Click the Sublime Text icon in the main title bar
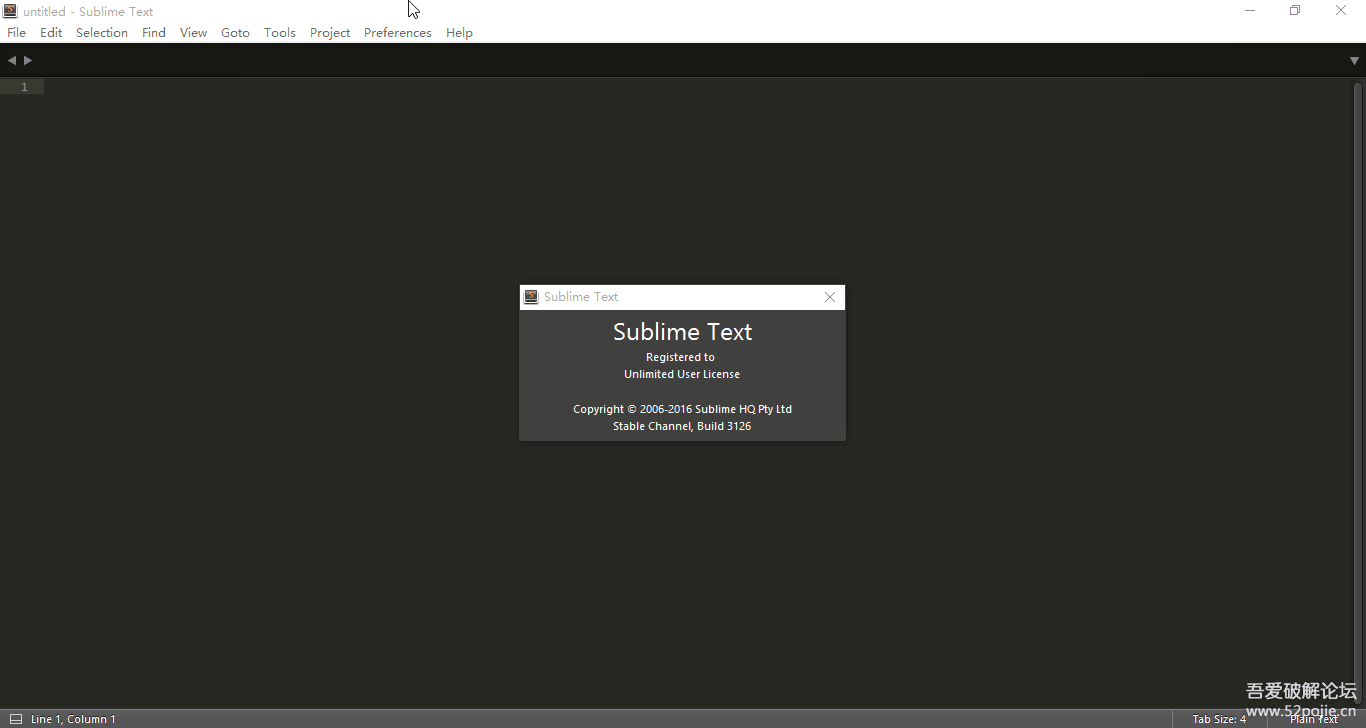 tap(10, 11)
